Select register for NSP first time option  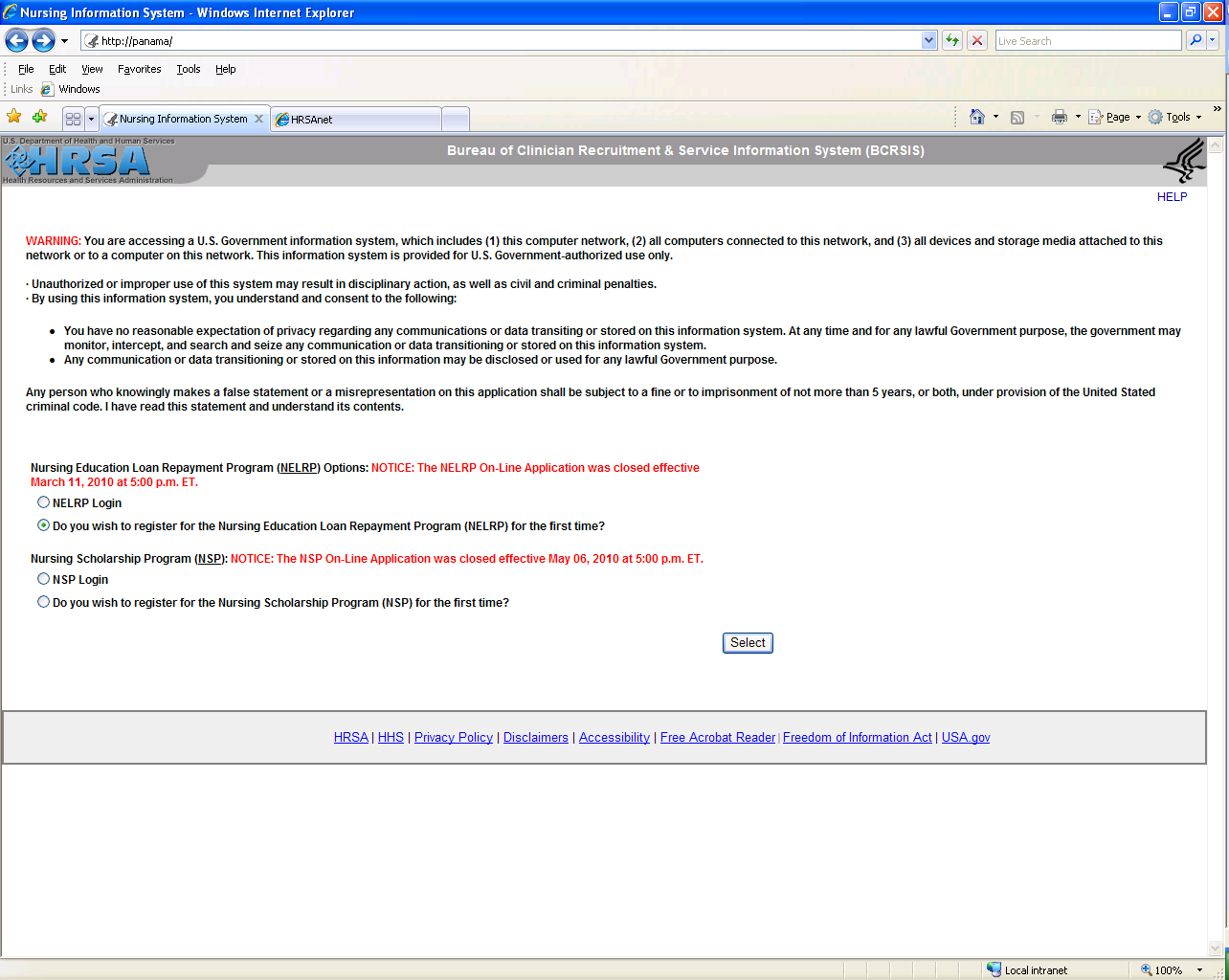[x=43, y=602]
